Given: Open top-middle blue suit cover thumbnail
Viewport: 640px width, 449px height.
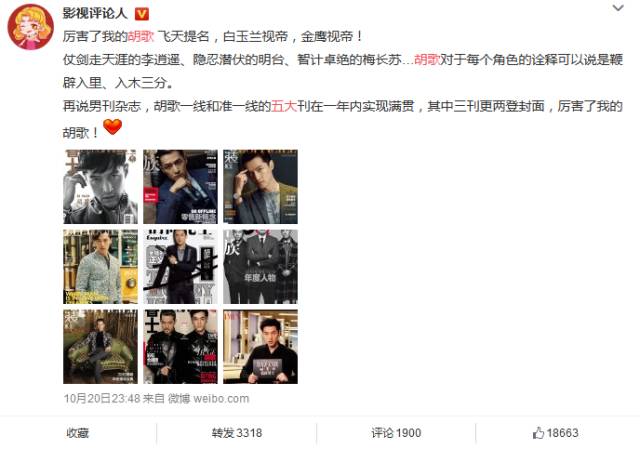Looking at the screenshot, I should point(180,187).
